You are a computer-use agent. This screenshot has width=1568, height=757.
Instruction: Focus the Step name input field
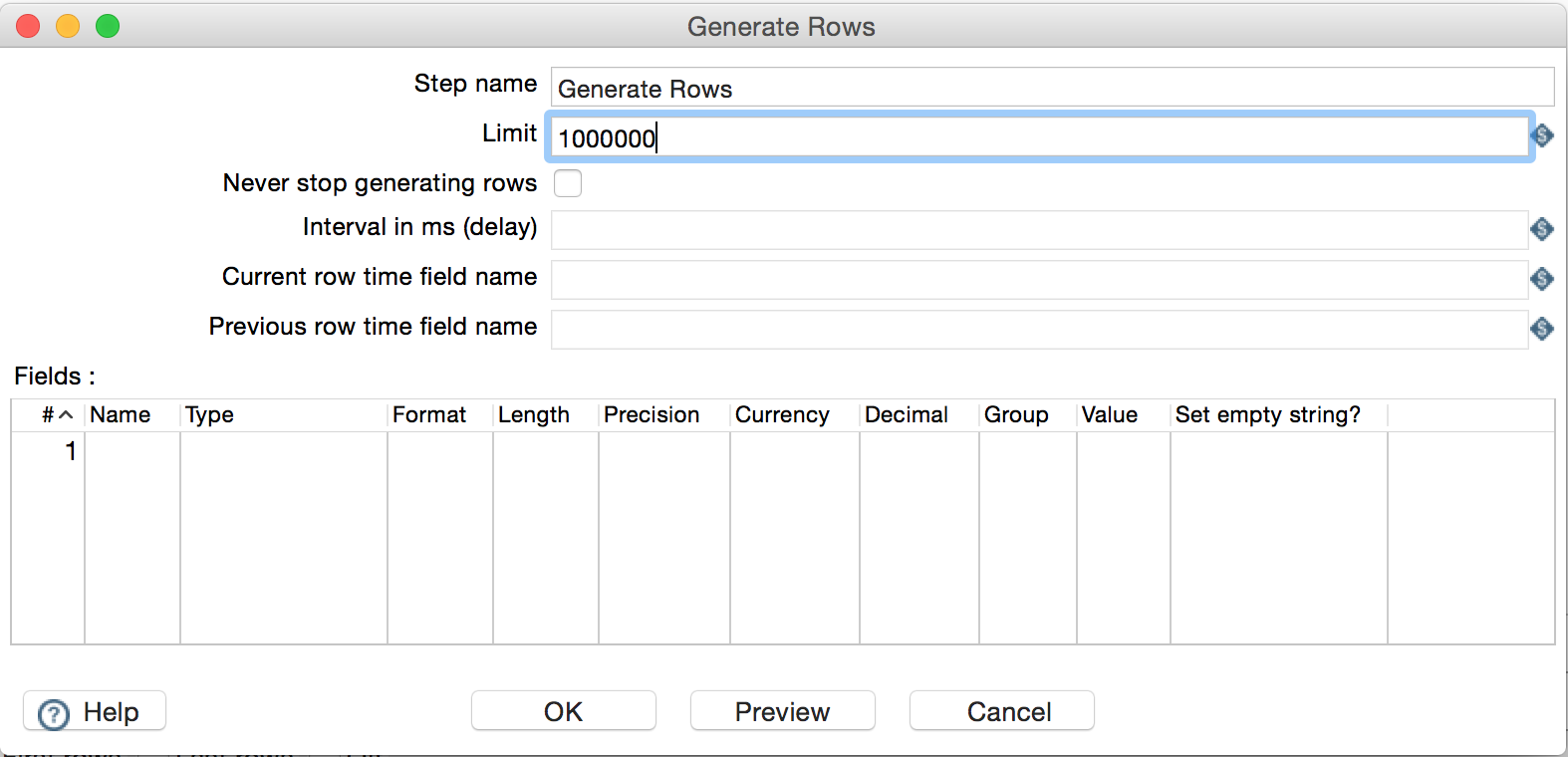(x=1052, y=88)
